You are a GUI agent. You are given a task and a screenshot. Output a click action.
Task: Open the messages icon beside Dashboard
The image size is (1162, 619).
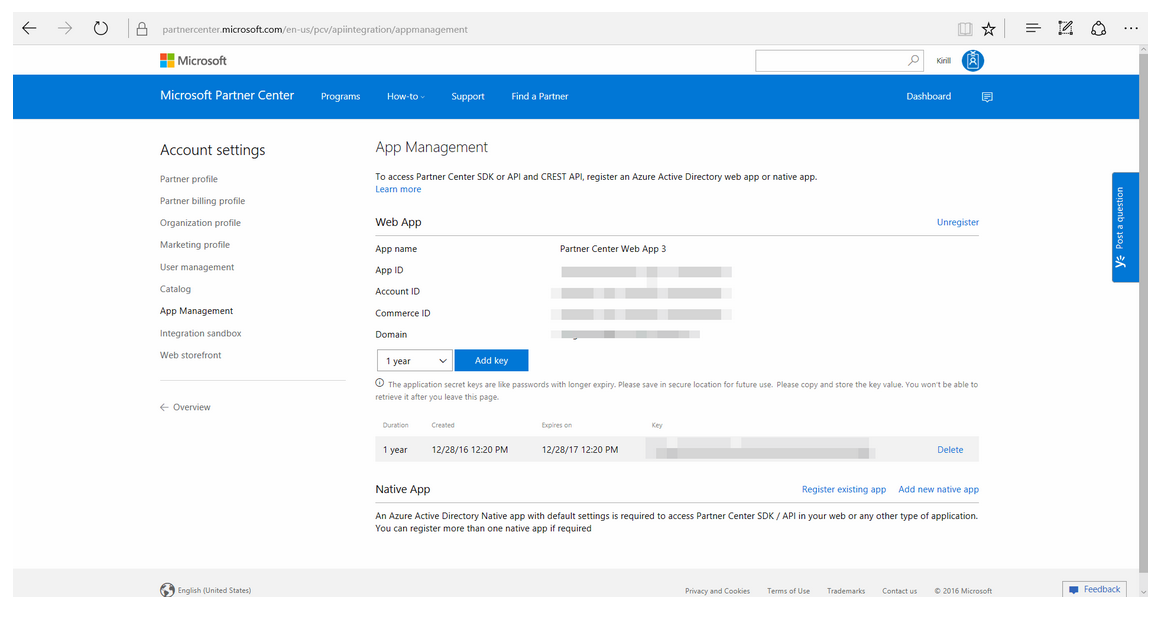coord(987,97)
